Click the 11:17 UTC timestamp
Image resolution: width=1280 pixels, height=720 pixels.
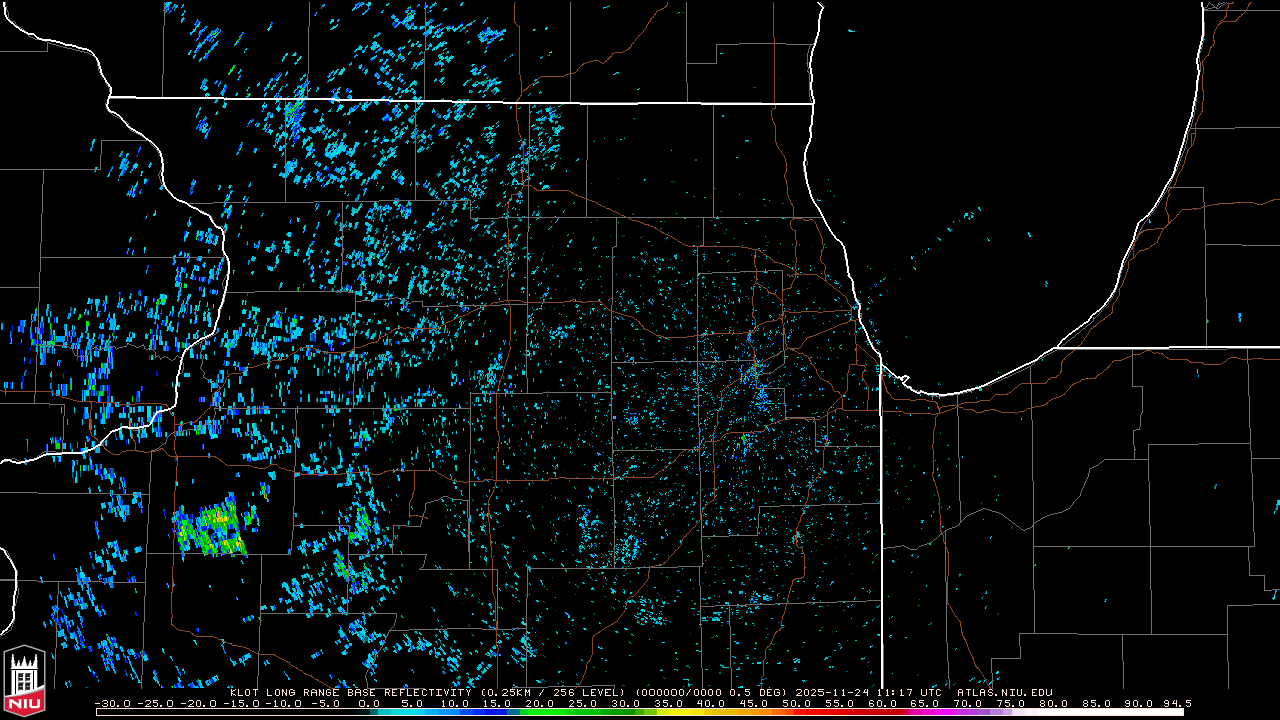coord(911,692)
